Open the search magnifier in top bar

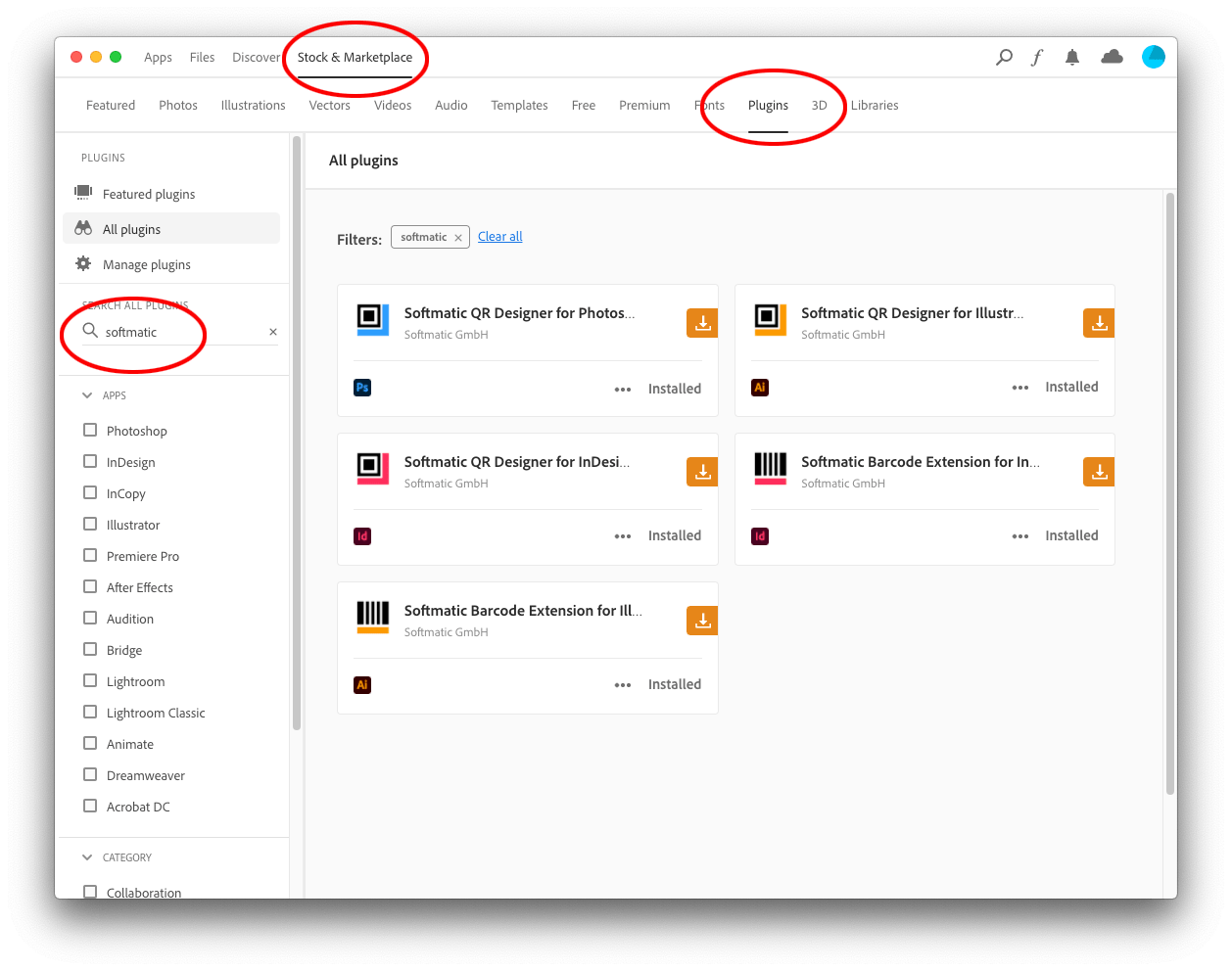[1004, 58]
